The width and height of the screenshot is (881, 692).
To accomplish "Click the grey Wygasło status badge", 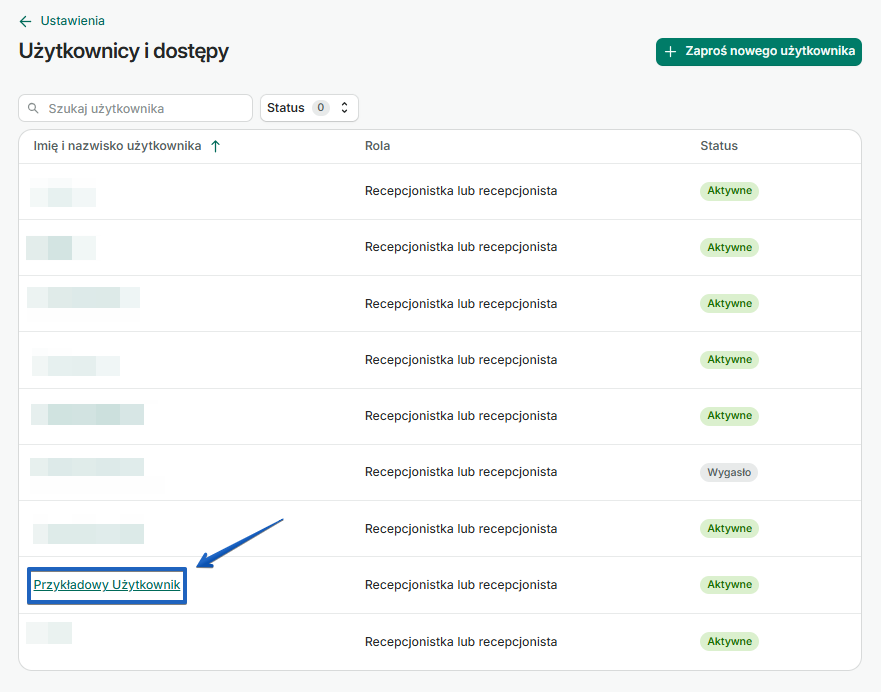I will [x=728, y=472].
